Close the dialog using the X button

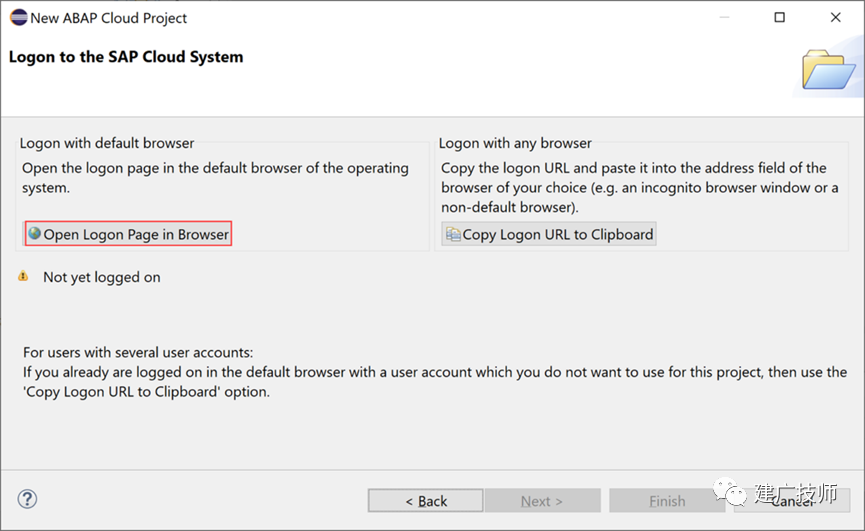coord(836,18)
